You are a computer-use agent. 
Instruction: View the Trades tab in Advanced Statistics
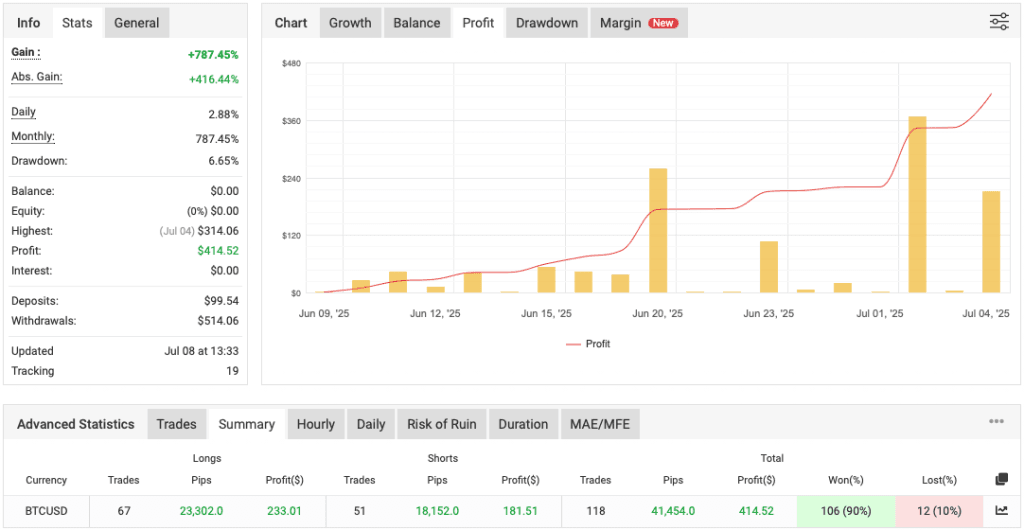click(176, 424)
